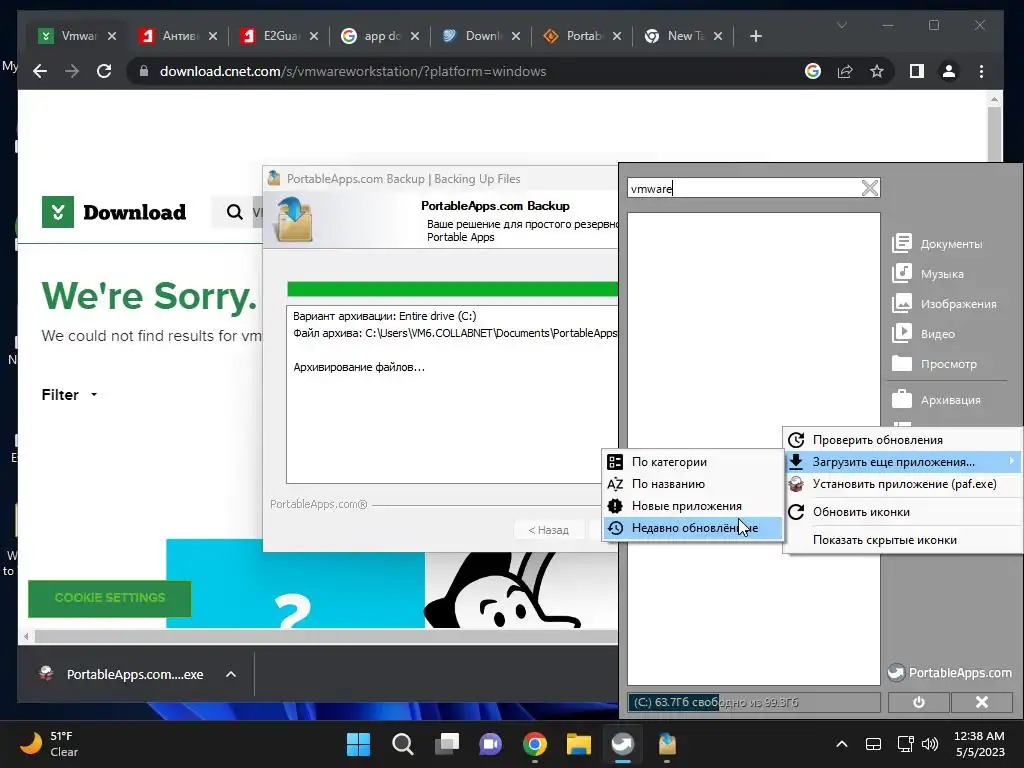This screenshot has width=1024, height=768.
Task: Click the CNET search magnifier icon
Action: (x=234, y=212)
